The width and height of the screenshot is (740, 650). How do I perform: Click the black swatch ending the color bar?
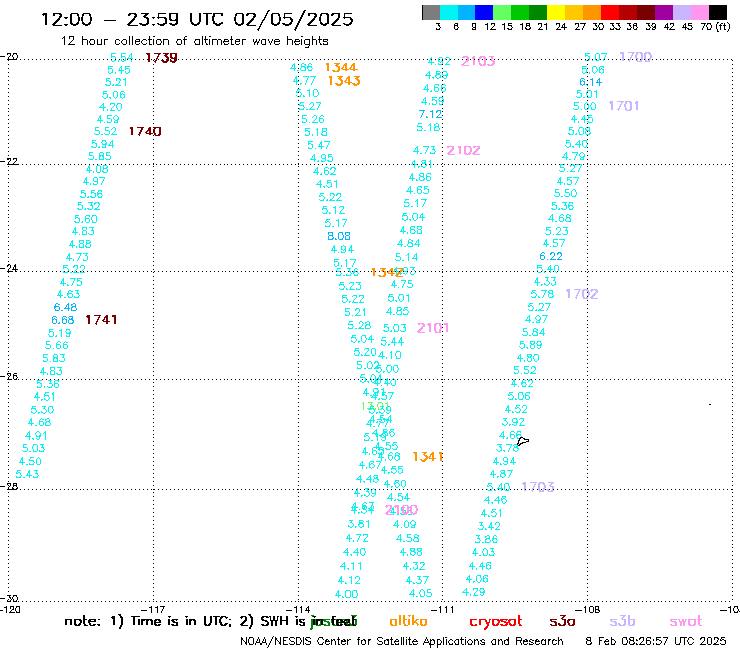pos(718,12)
